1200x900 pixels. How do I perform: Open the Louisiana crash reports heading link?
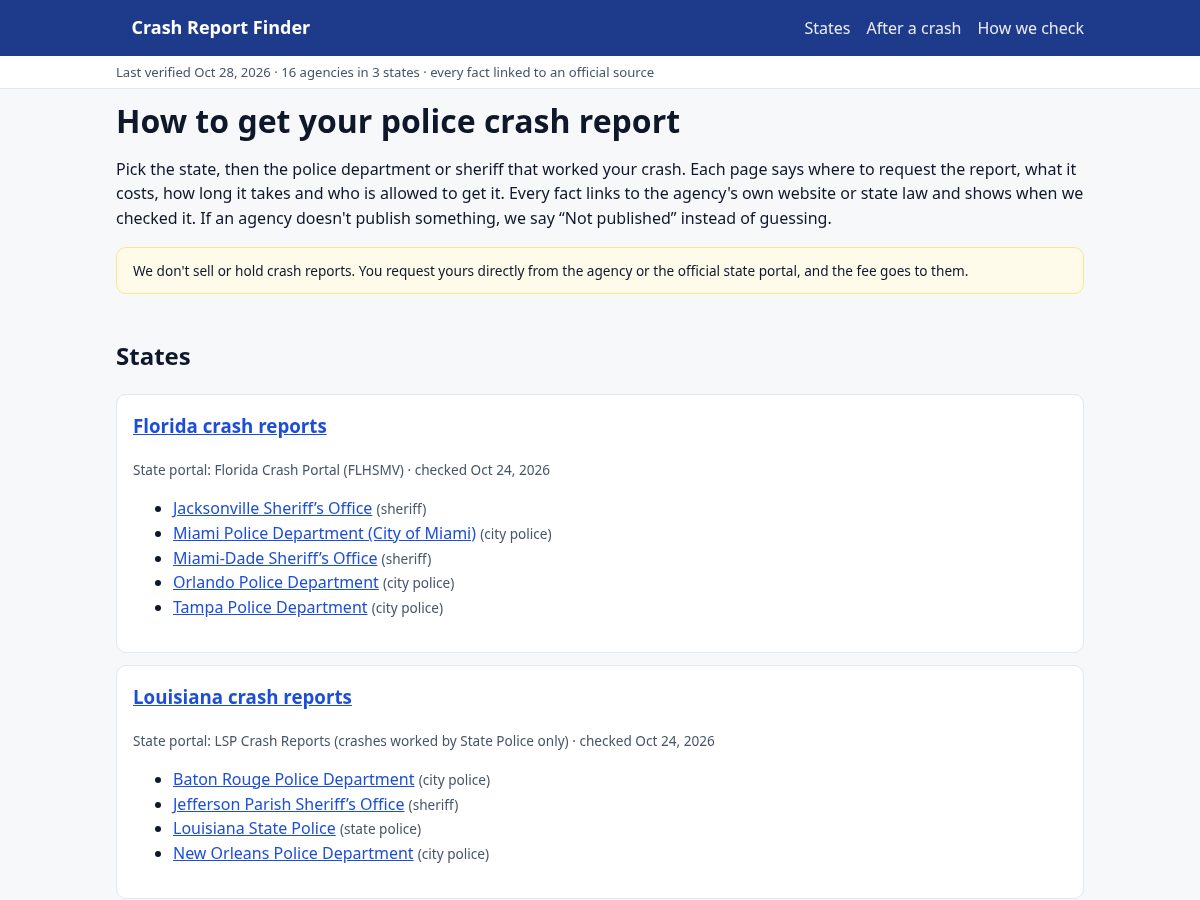242,697
